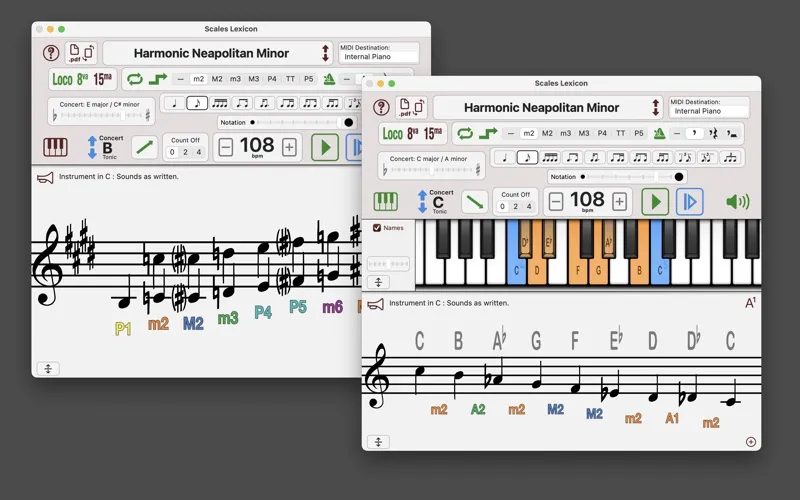Toggle the Names checkbox beside the keyboard

pos(377,228)
